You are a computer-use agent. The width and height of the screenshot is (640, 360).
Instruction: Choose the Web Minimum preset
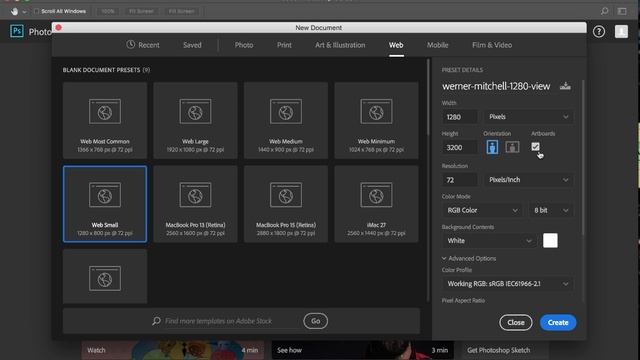click(376, 120)
